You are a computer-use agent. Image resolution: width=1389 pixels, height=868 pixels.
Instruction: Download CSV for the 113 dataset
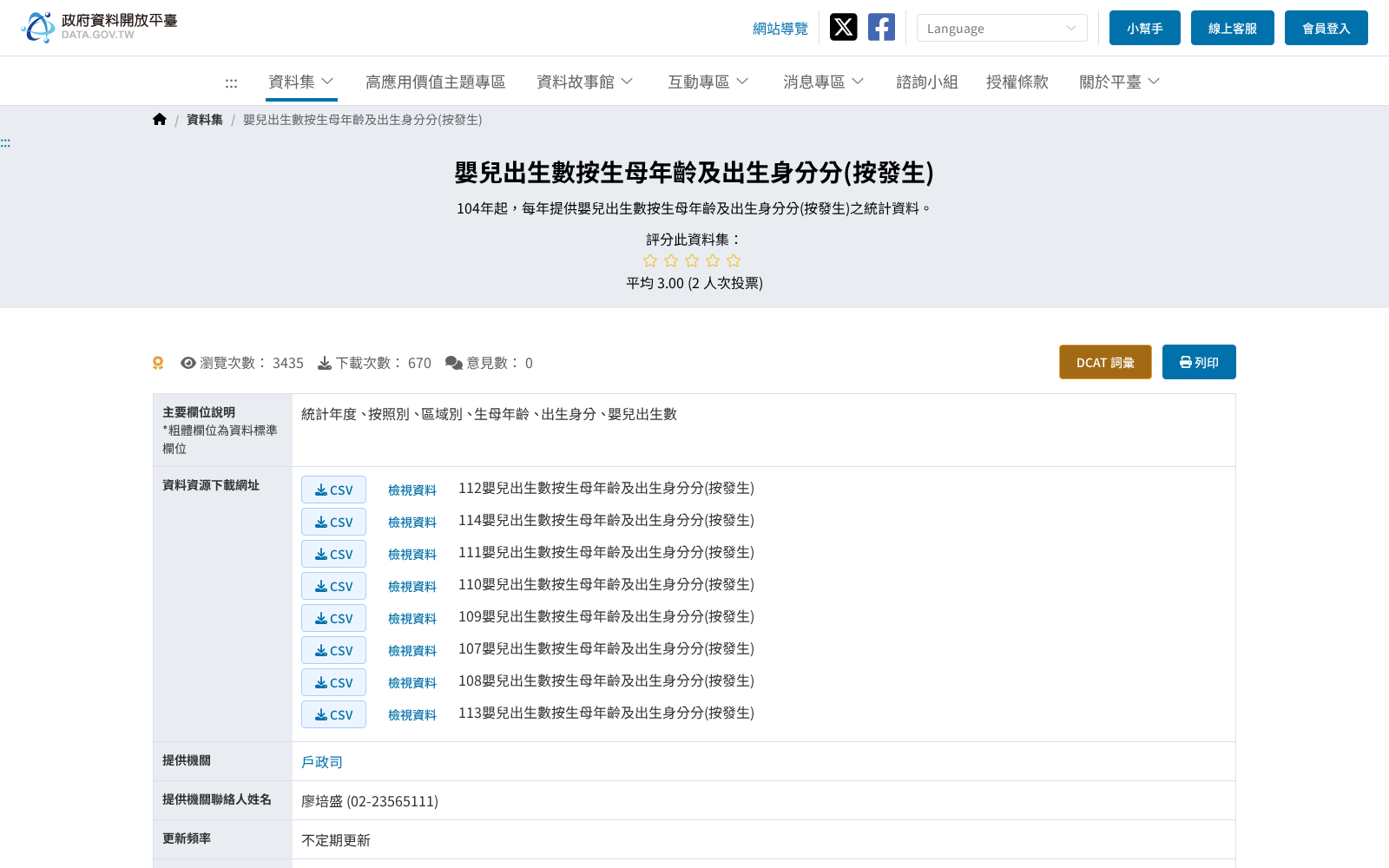[333, 714]
